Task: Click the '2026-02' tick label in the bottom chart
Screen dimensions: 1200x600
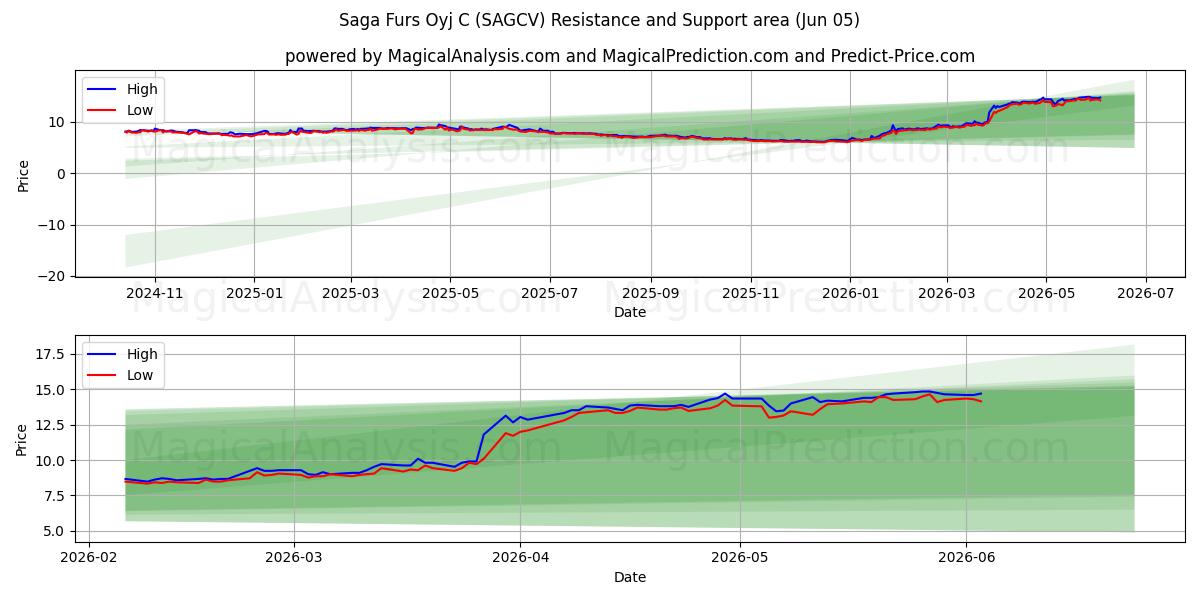Action: point(90,558)
